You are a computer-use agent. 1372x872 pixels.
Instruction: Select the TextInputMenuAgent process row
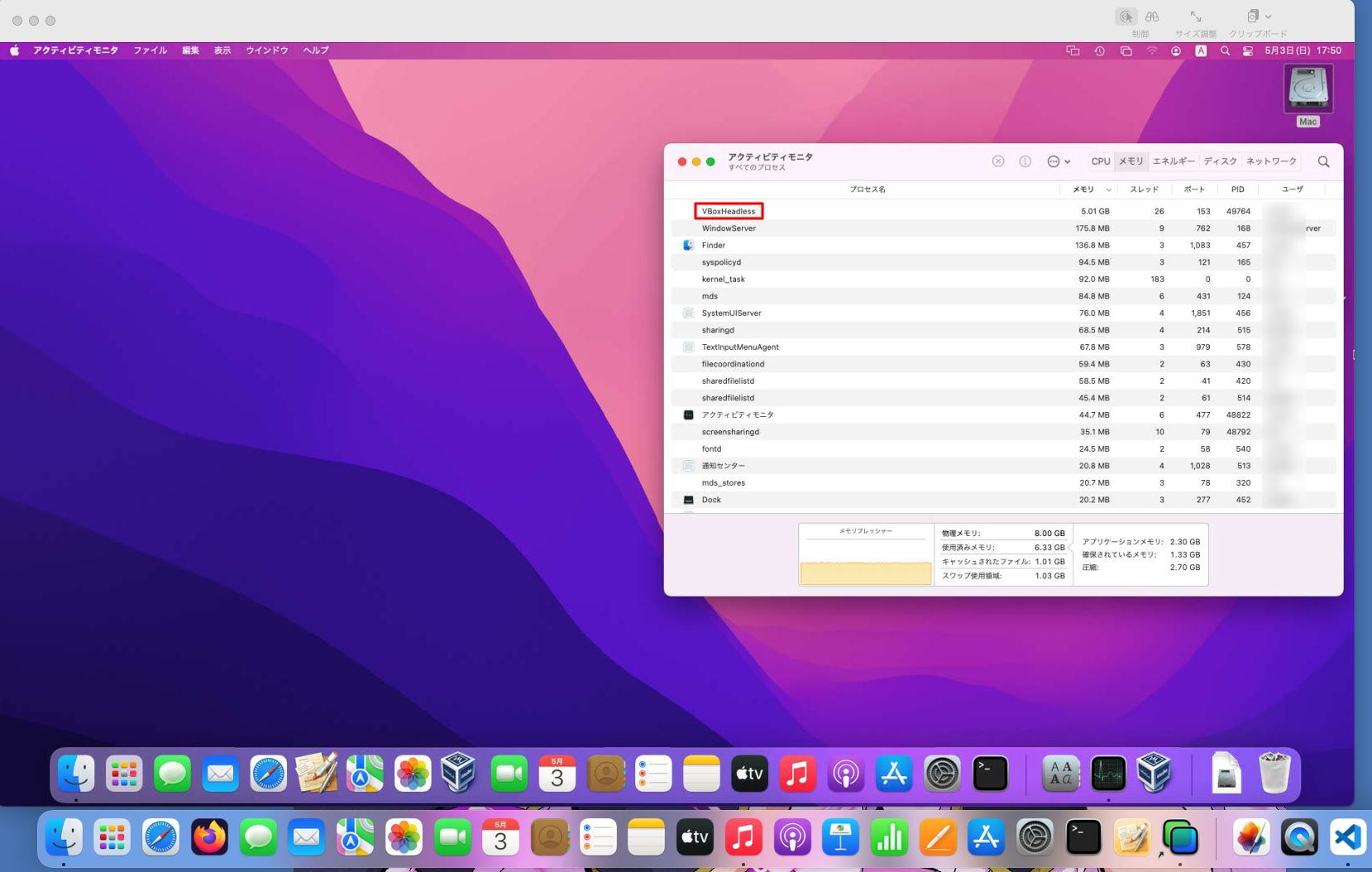coord(1003,347)
